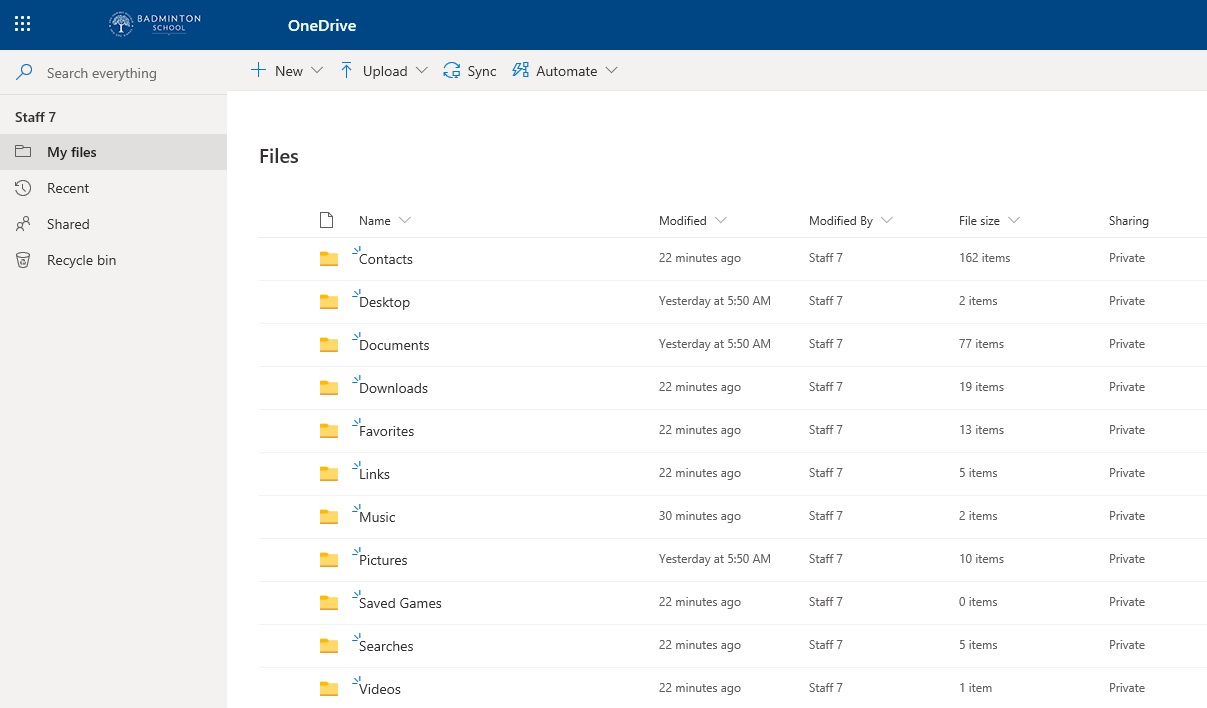This screenshot has height=708, width=1207.
Task: Open the File size column dropdown
Action: [1014, 221]
